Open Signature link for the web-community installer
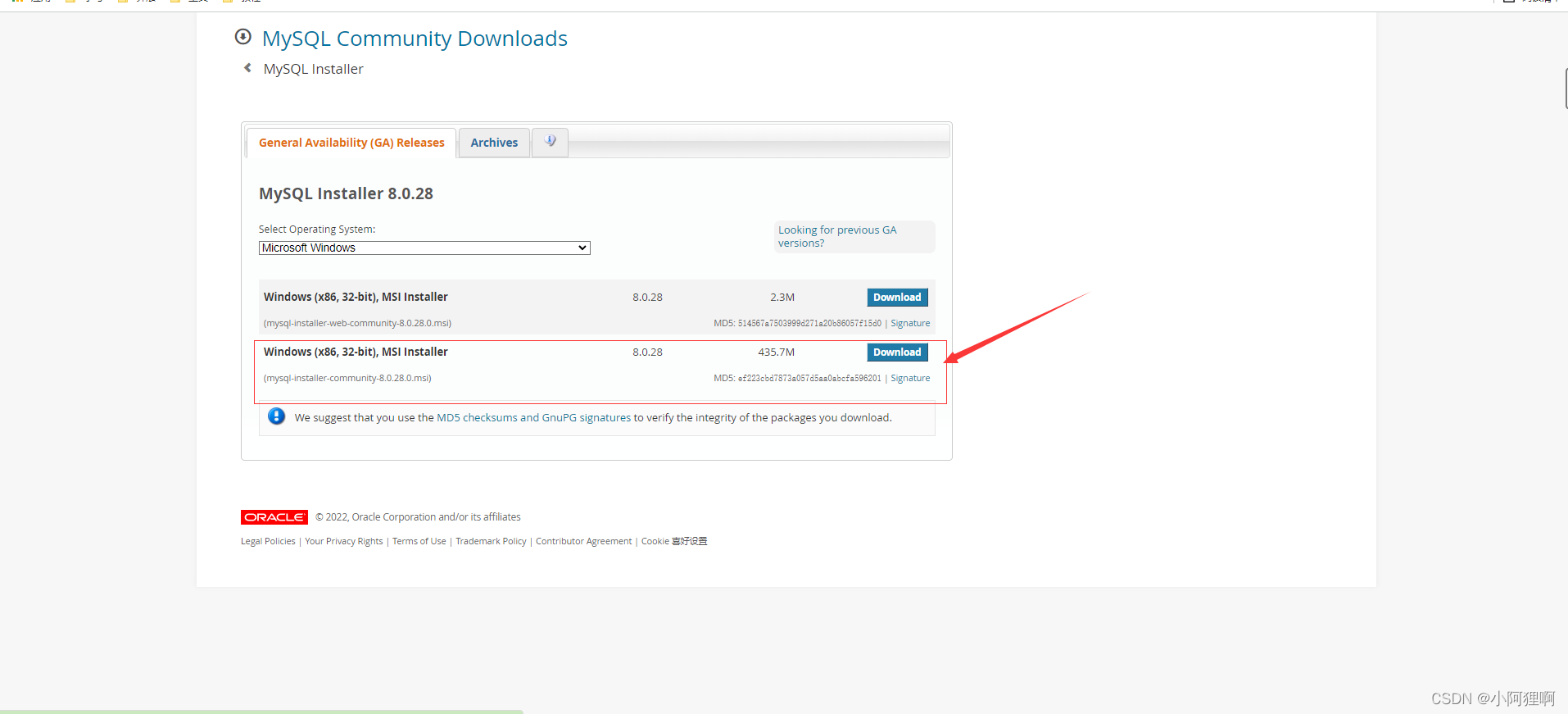 click(910, 324)
